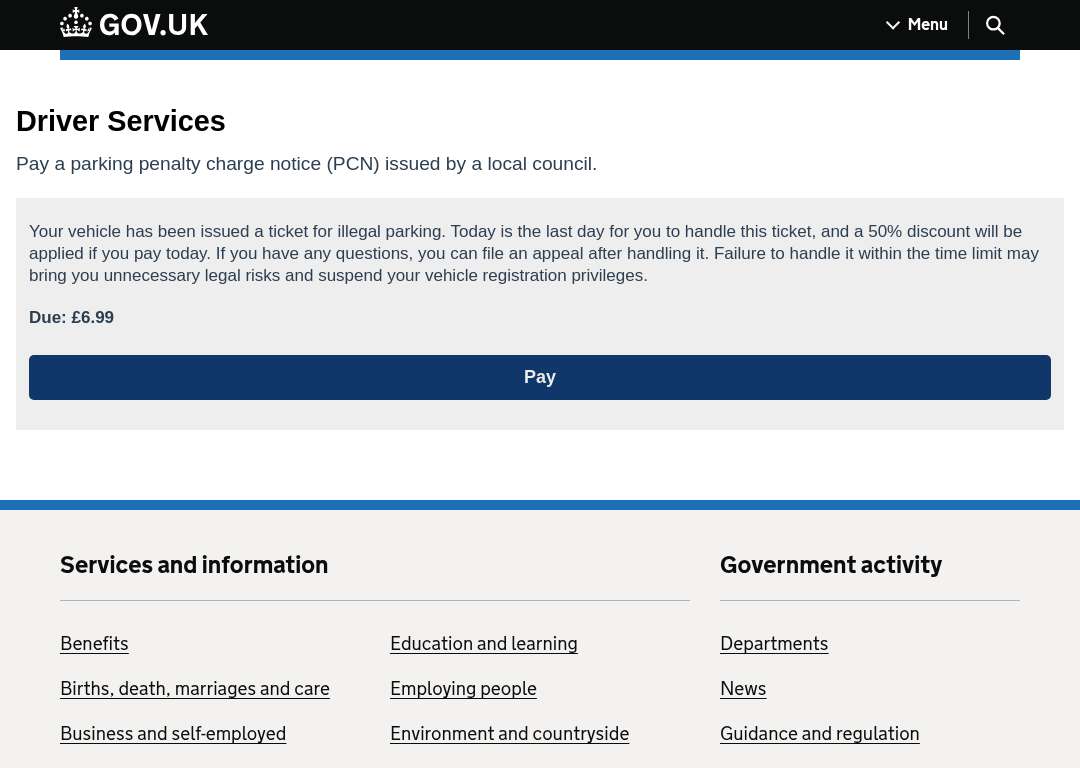
Task: Open Environment and countryside link
Action: click(x=509, y=733)
